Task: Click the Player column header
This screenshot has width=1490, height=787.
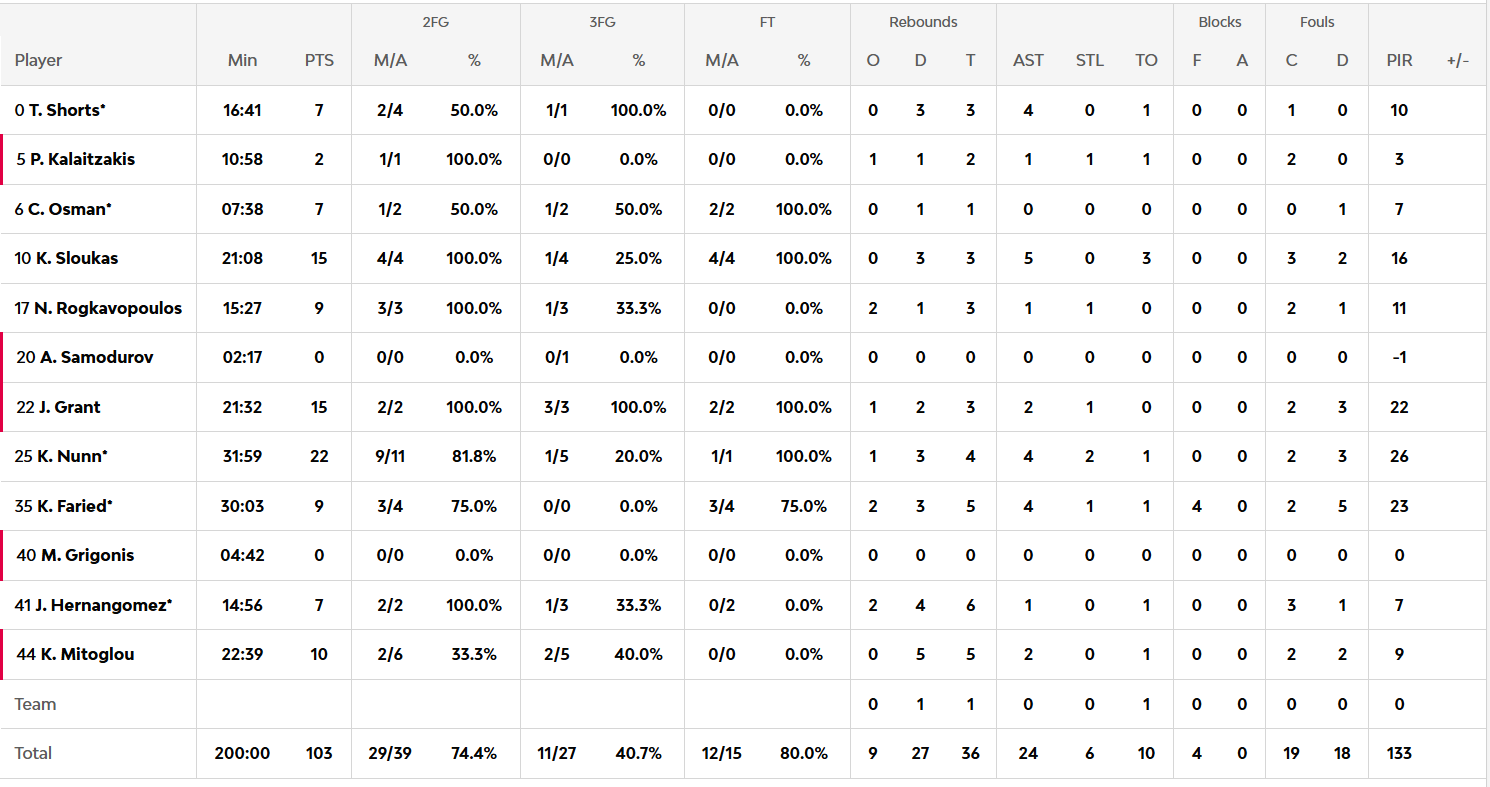Action: (x=39, y=60)
